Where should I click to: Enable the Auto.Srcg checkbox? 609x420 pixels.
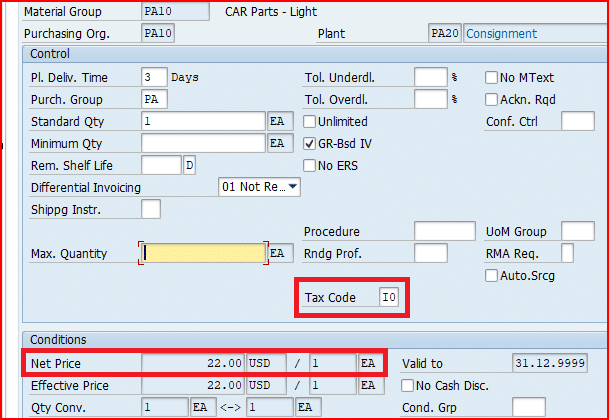coord(492,275)
